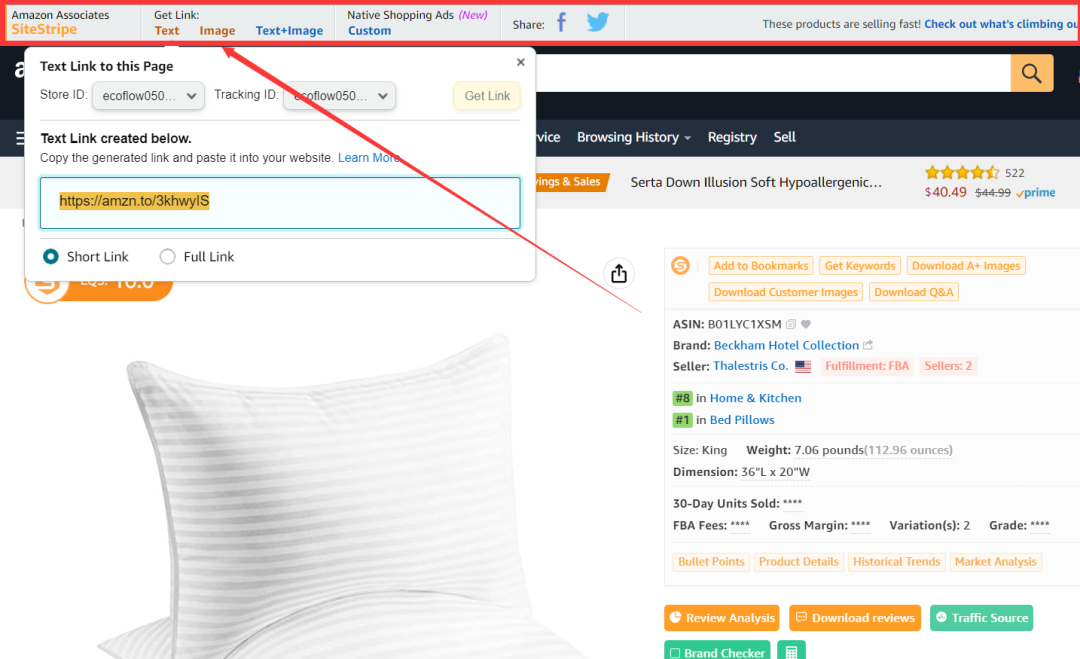Open the Bed Pillows category link
This screenshot has height=659, width=1080.
coord(742,420)
